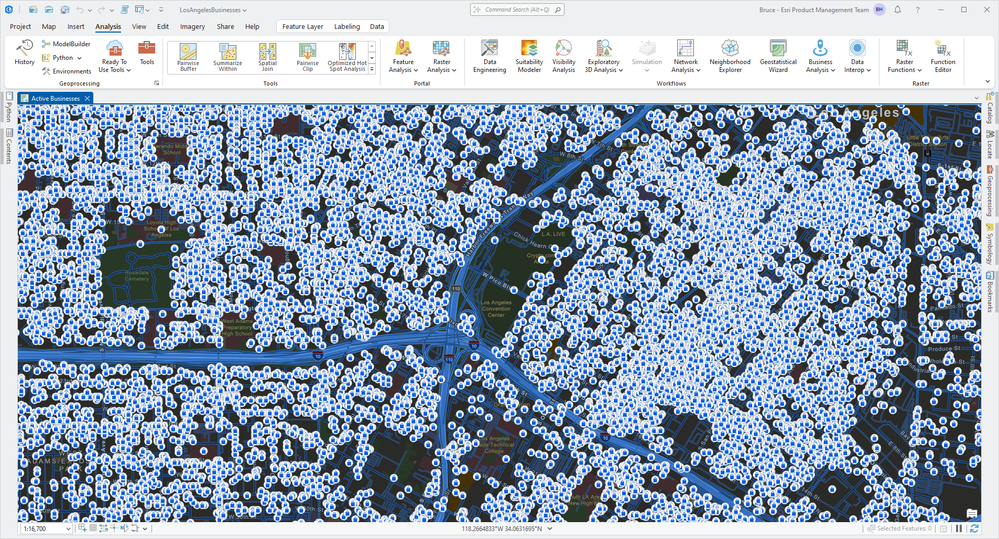Collapse the ribbon with the chevron
999x539 pixels.
click(x=988, y=82)
